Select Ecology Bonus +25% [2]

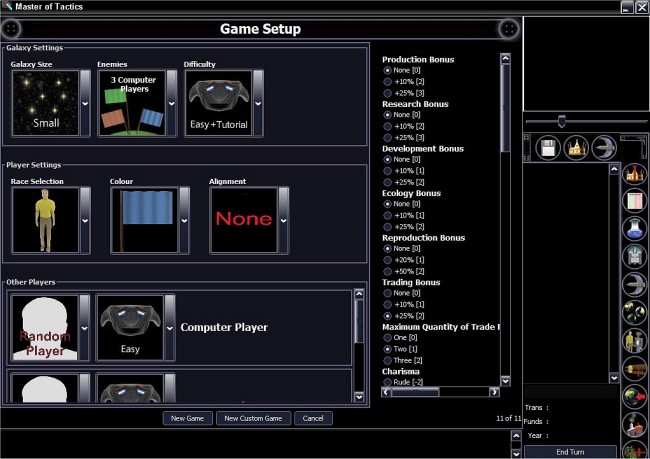404,226
